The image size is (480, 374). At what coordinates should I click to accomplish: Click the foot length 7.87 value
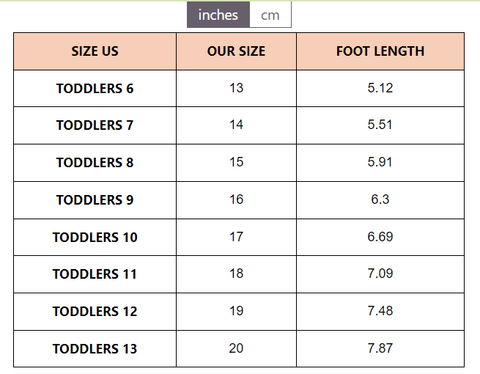click(x=380, y=348)
